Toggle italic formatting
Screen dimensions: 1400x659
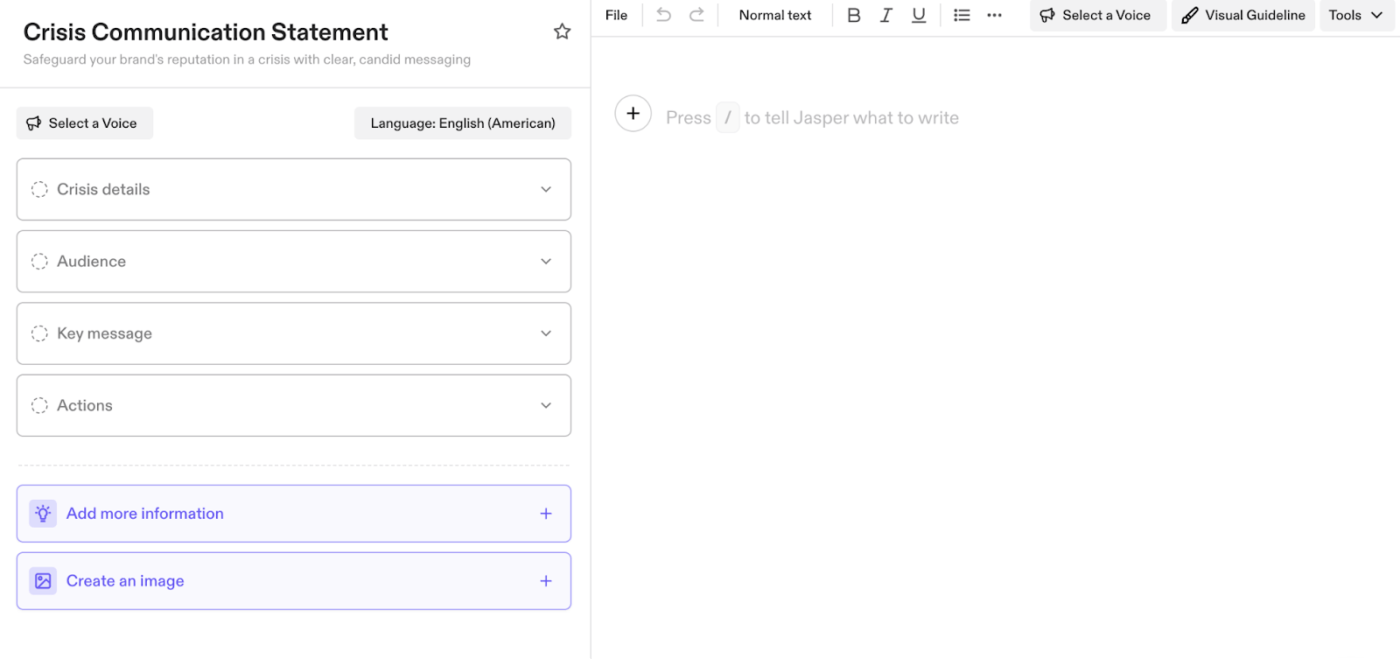[886, 15]
